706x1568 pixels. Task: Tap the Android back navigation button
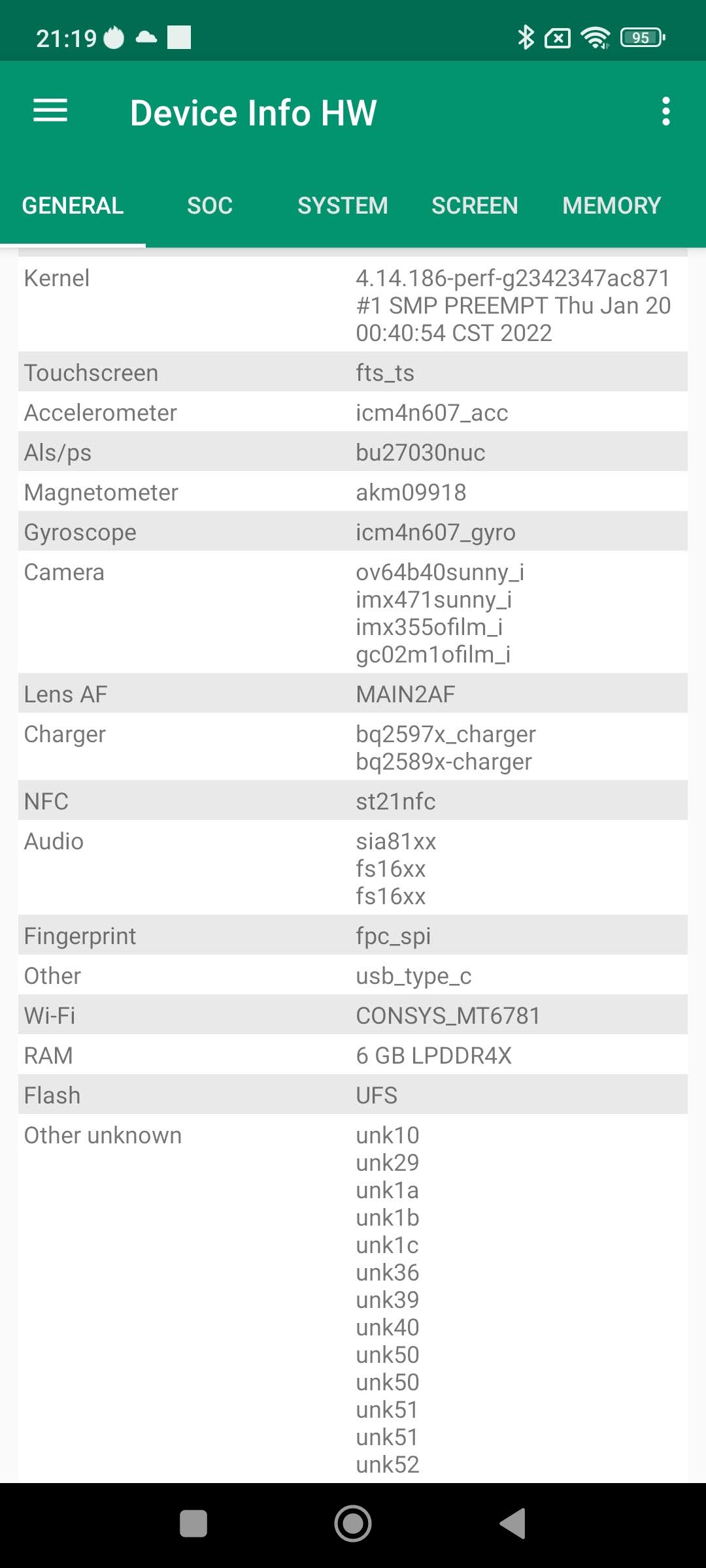pos(514,1524)
